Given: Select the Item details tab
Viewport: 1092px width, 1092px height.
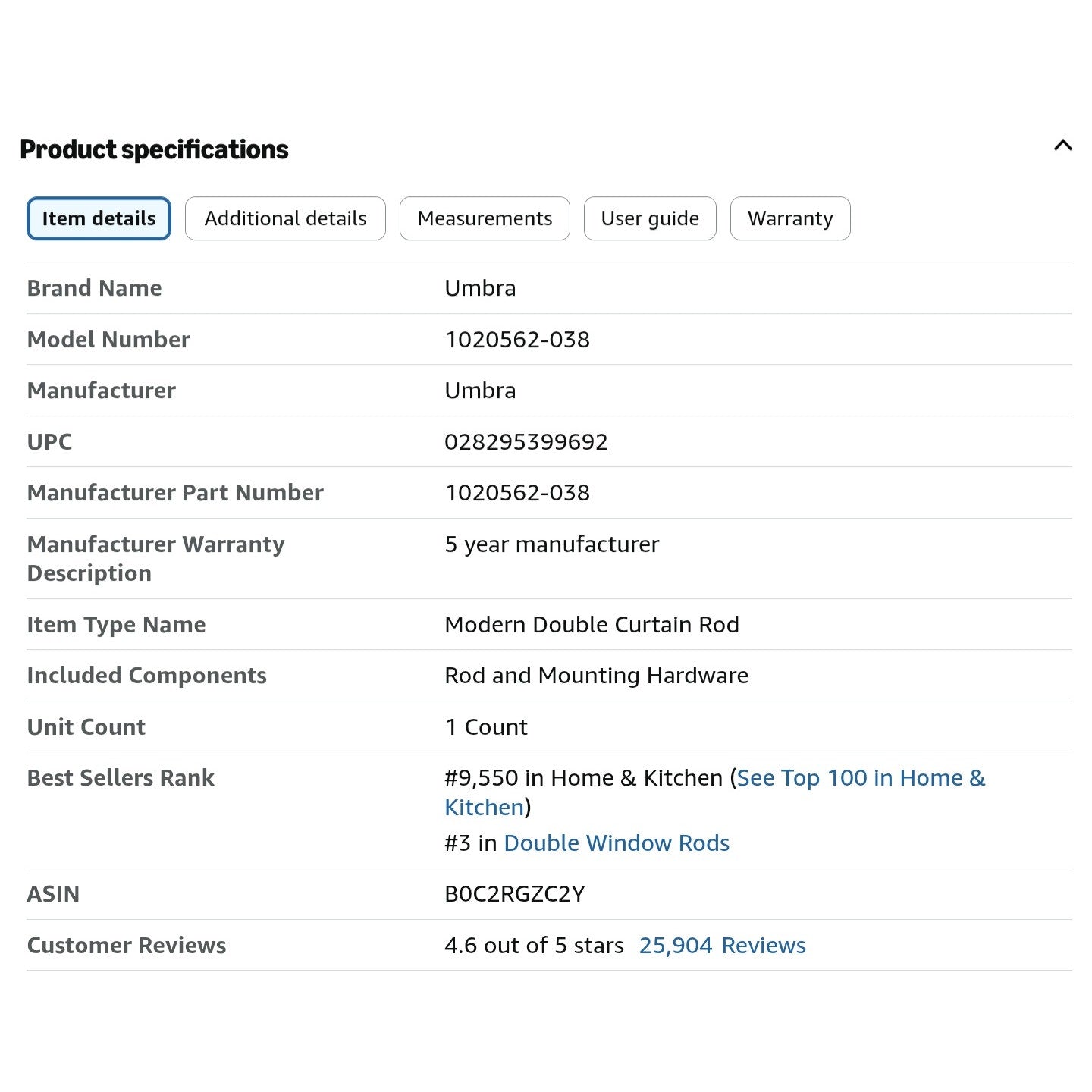Looking at the screenshot, I should pos(99,218).
